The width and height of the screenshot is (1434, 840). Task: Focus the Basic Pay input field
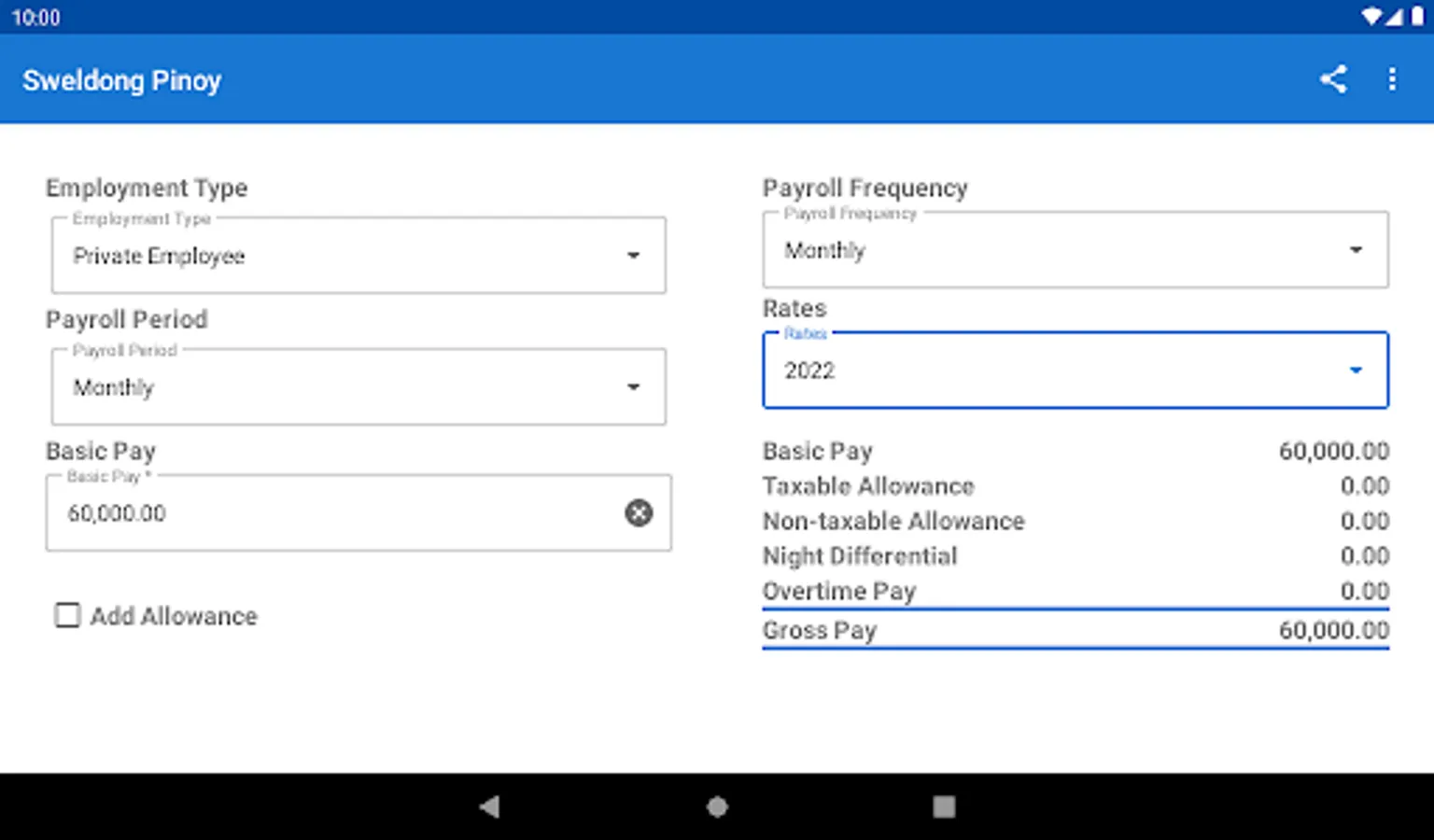(358, 512)
